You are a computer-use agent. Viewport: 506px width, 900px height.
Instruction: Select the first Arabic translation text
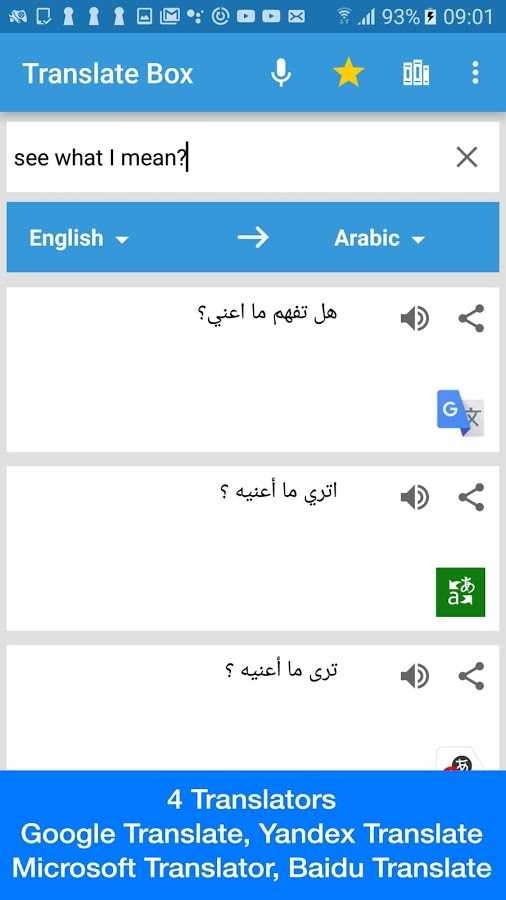pyautogui.click(x=267, y=313)
